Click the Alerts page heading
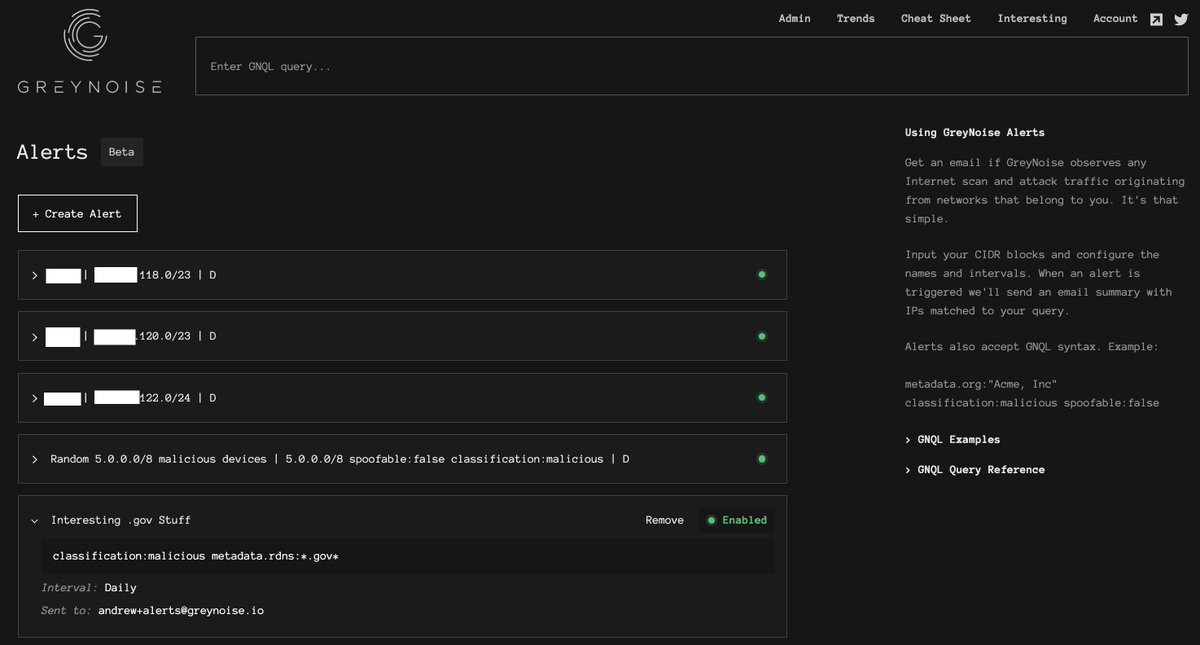Screen dimensions: 1200x645 pos(53,152)
